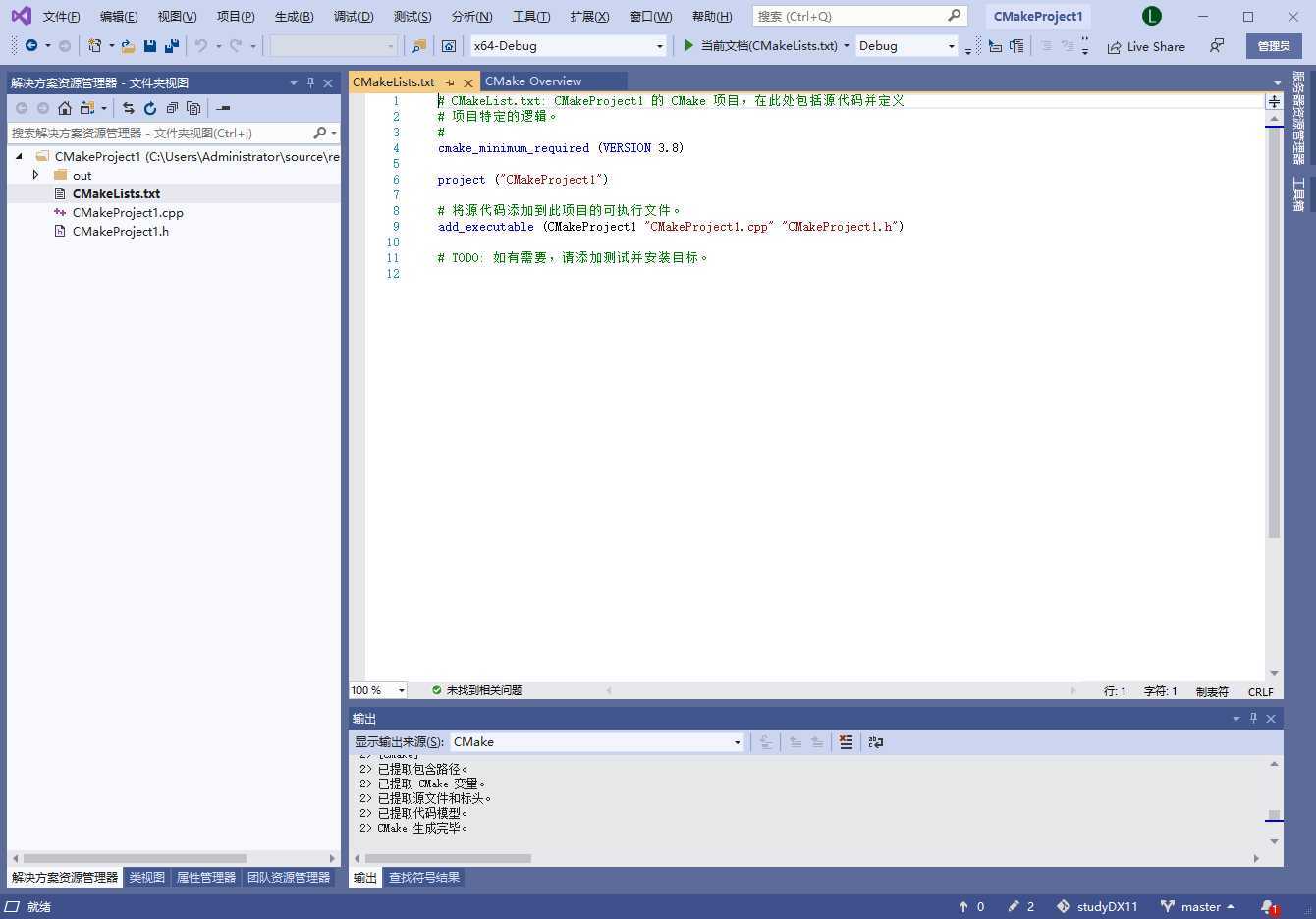Close the Output panel

click(x=1271, y=719)
